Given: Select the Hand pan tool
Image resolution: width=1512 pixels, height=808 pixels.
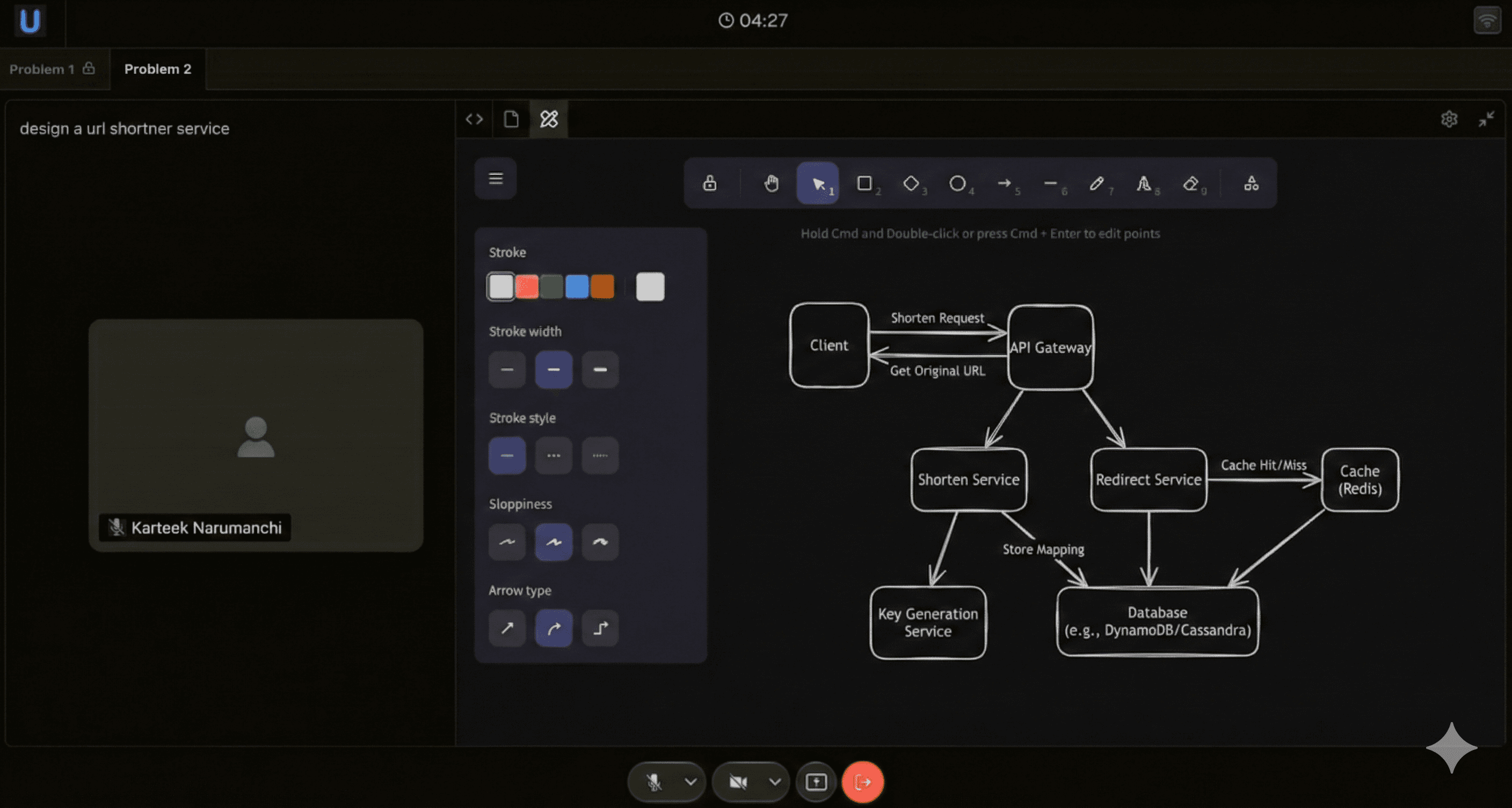Looking at the screenshot, I should click(x=770, y=184).
